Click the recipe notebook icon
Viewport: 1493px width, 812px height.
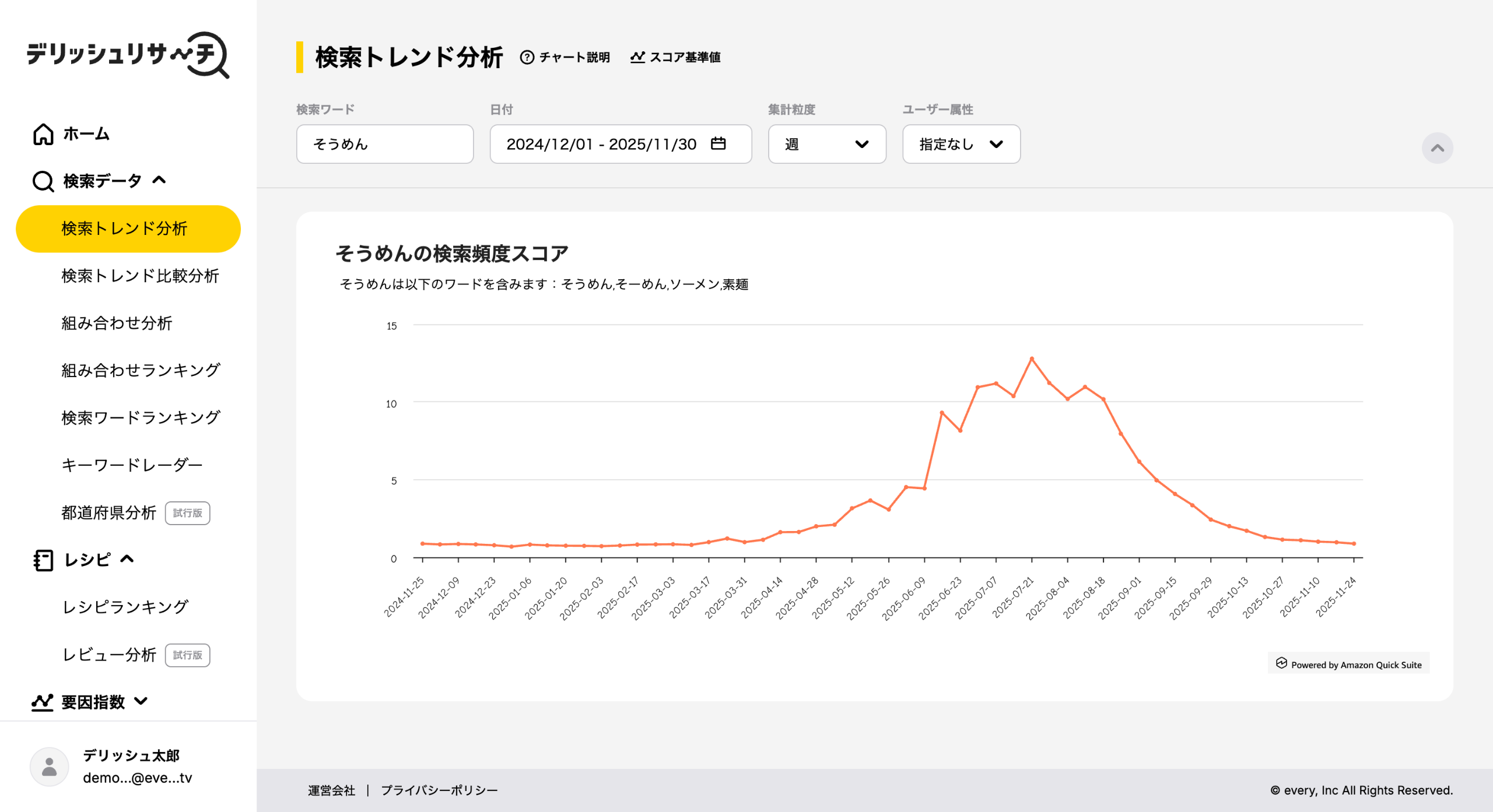43,560
